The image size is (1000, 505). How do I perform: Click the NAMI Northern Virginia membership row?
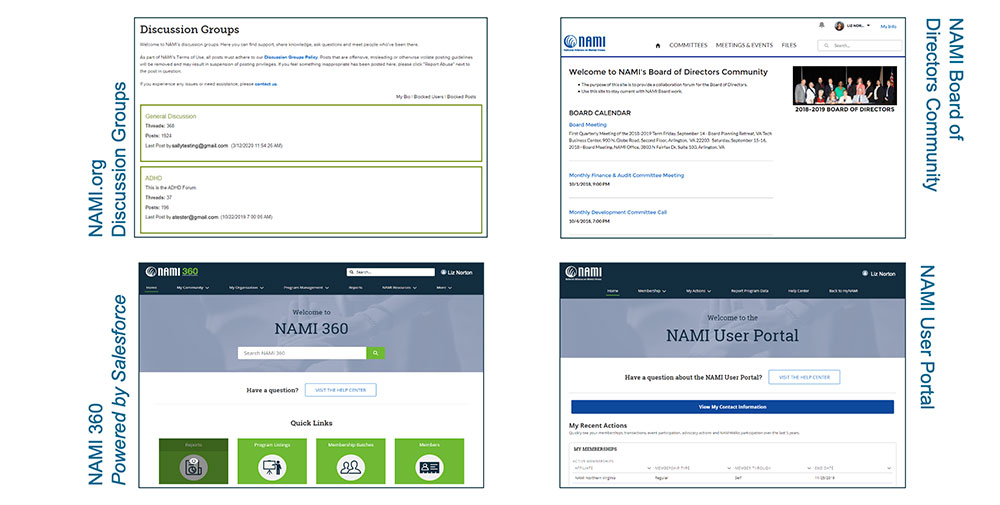pos(732,478)
